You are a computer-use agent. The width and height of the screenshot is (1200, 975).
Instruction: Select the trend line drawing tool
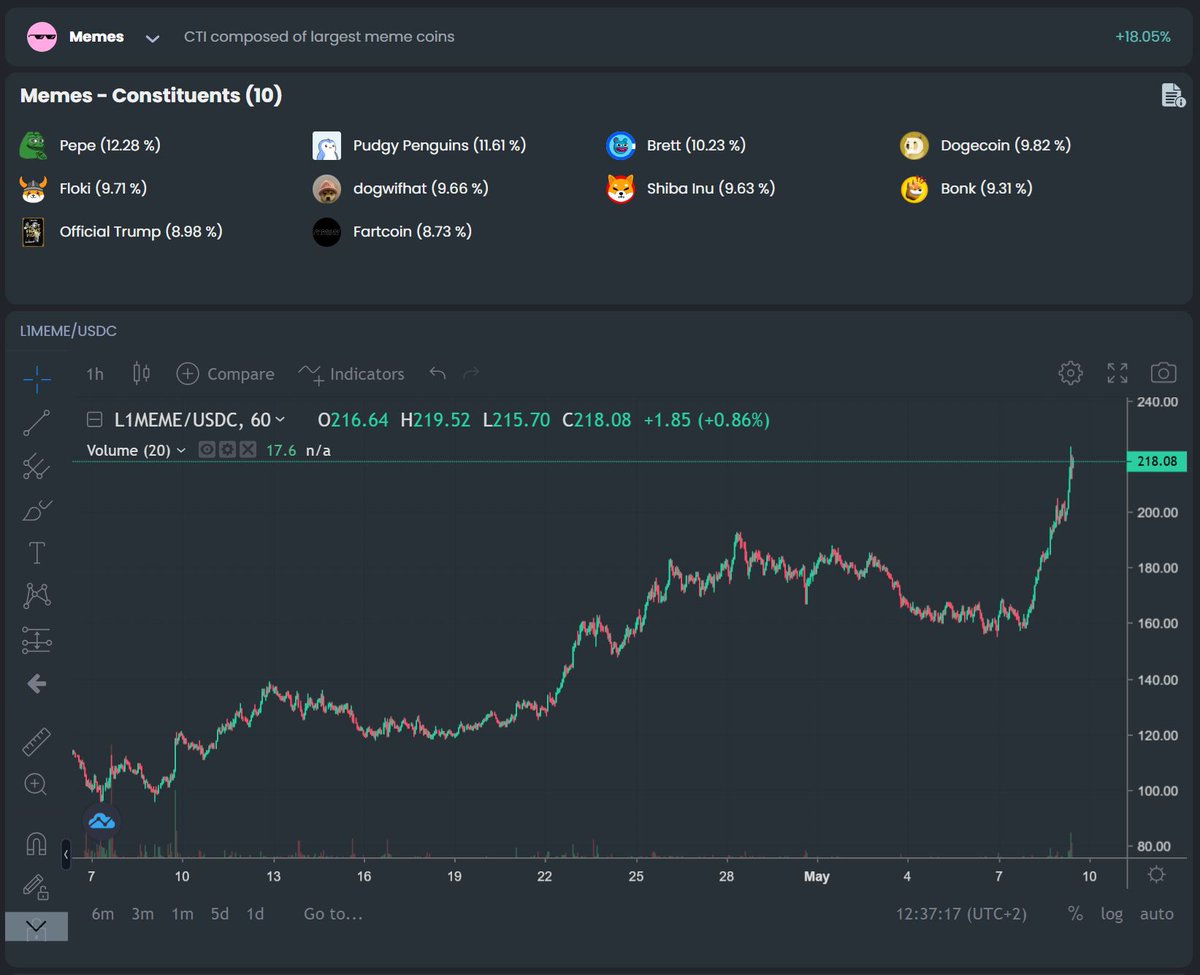click(36, 423)
